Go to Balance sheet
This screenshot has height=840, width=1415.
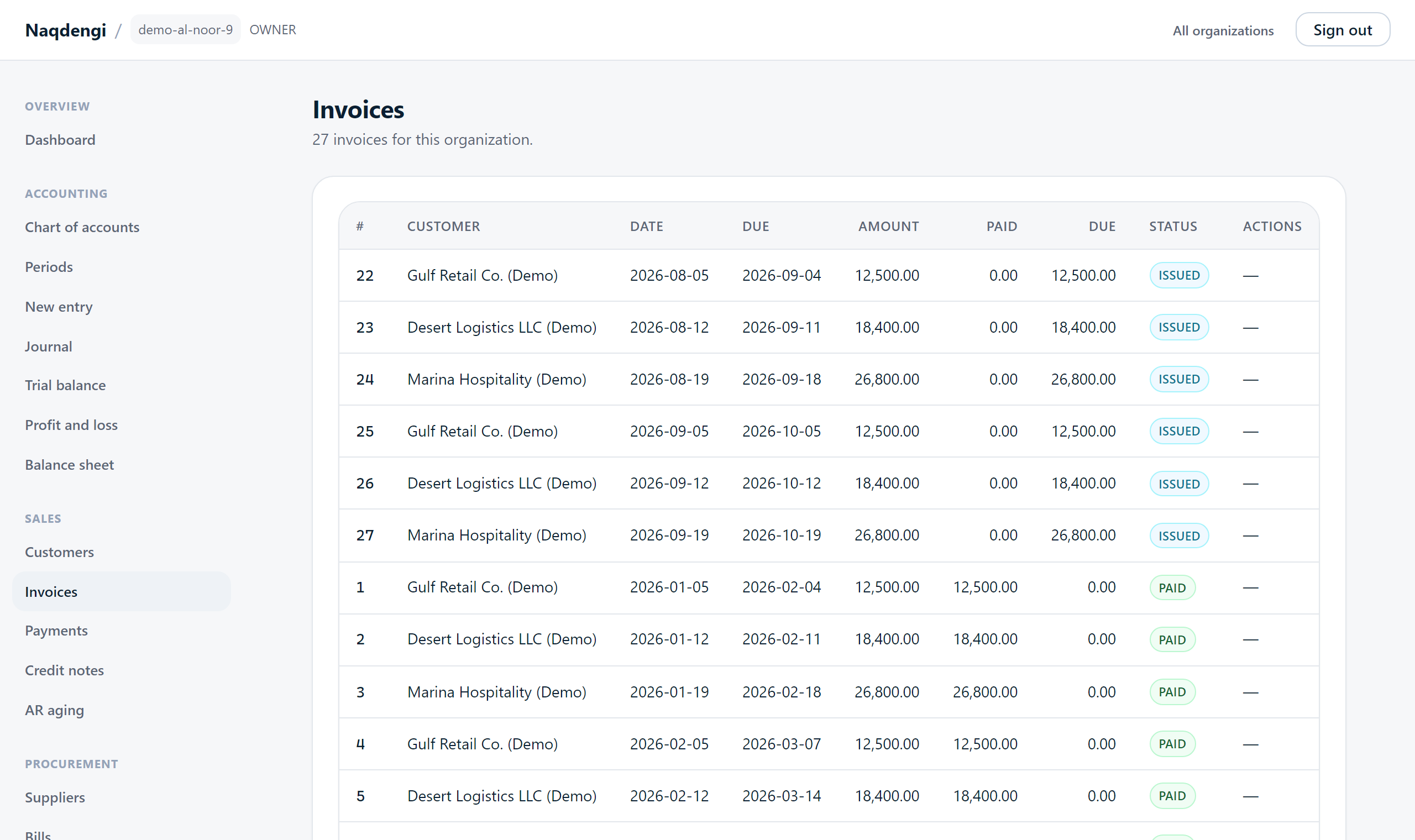tap(69, 465)
